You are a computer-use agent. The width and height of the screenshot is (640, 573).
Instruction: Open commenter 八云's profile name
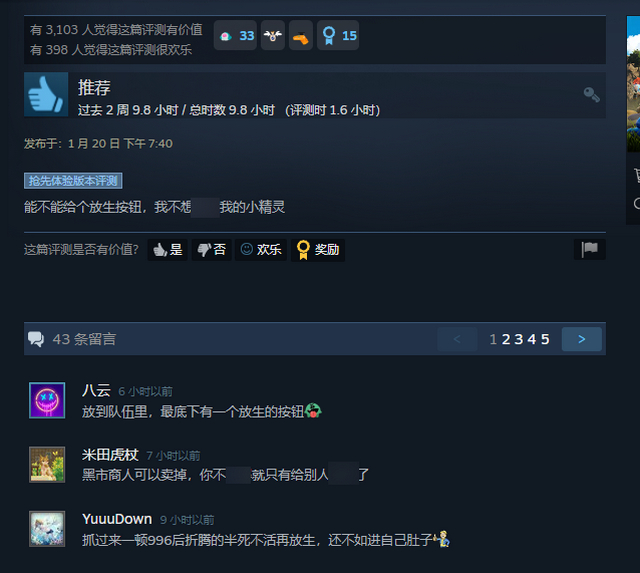tap(96, 391)
